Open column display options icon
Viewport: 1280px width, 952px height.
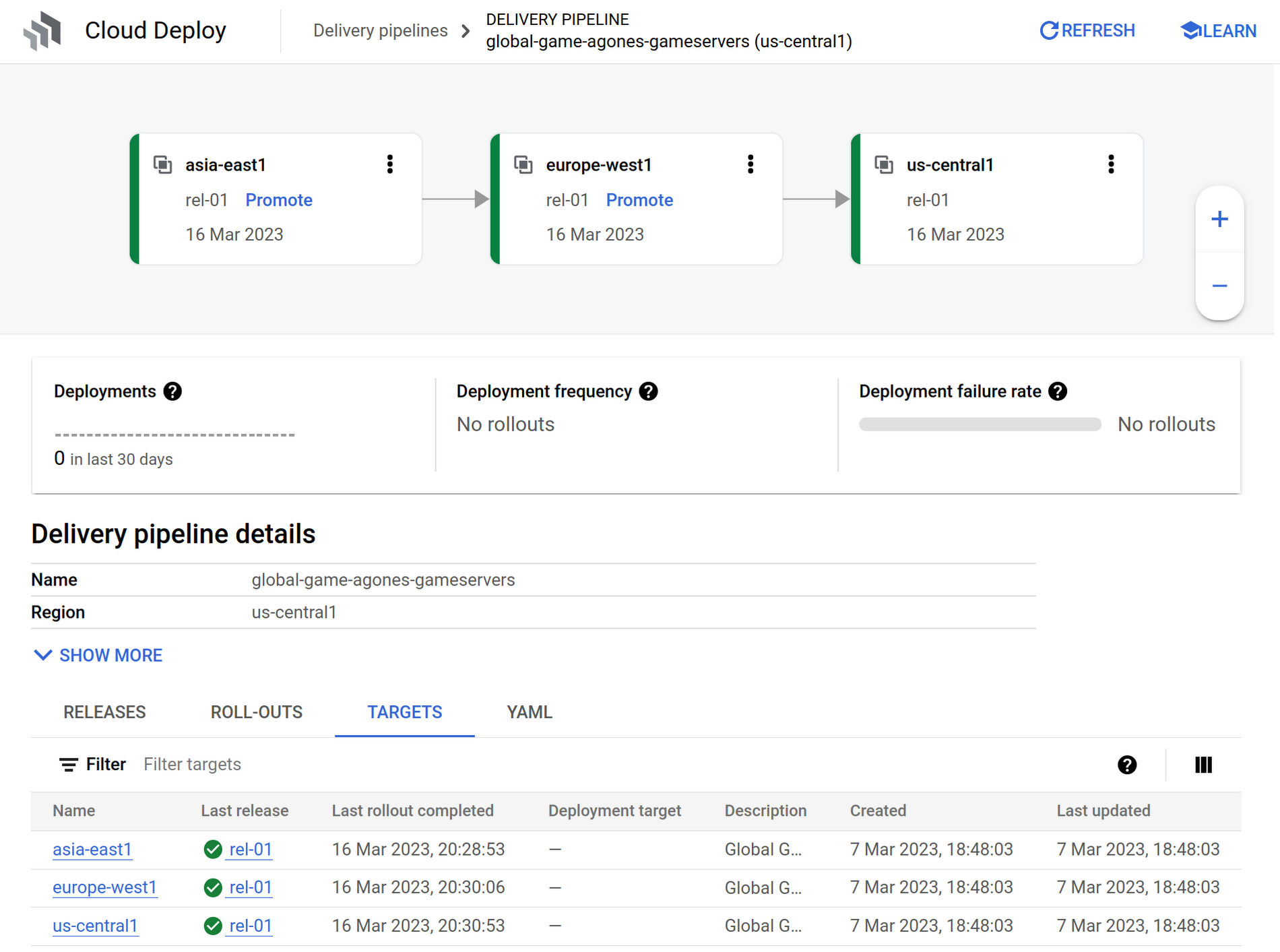click(x=1203, y=765)
